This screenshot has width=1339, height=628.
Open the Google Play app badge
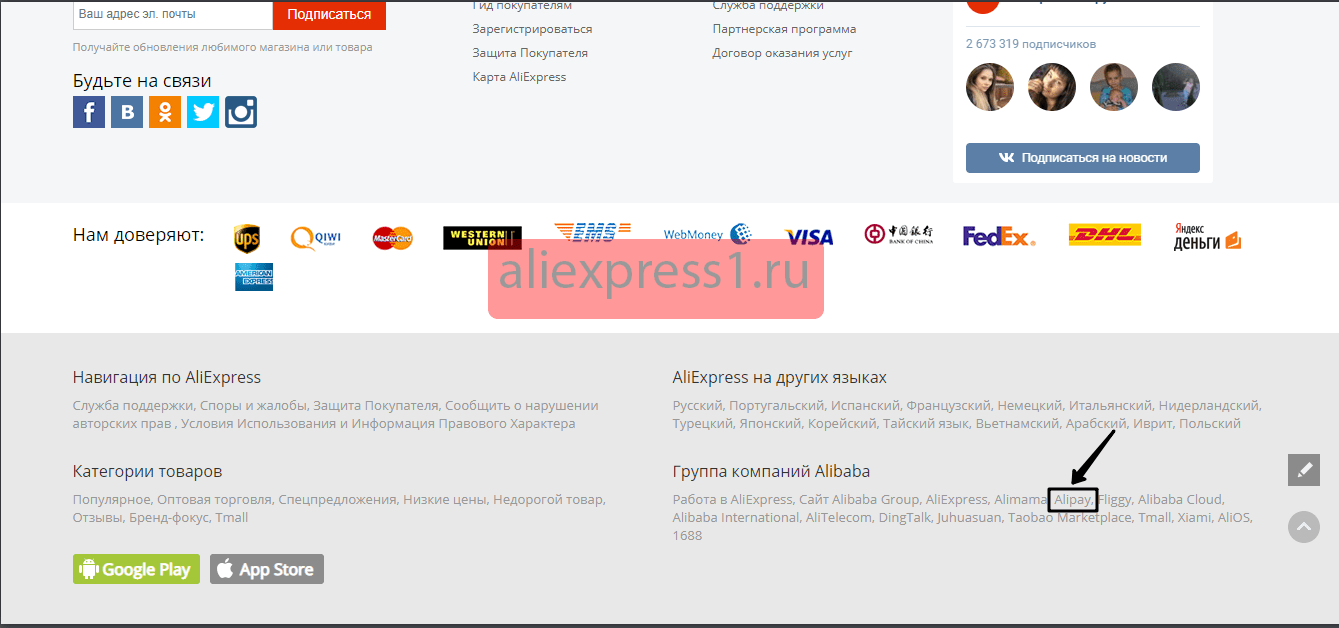[x=136, y=569]
